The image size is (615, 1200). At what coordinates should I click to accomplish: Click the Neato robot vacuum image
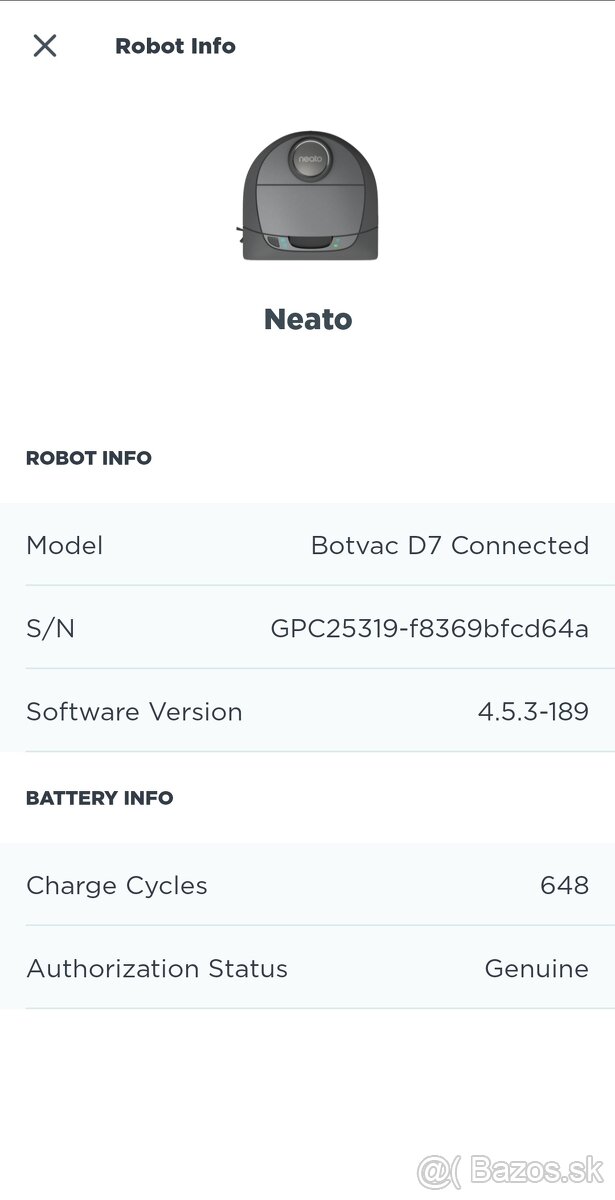308,198
